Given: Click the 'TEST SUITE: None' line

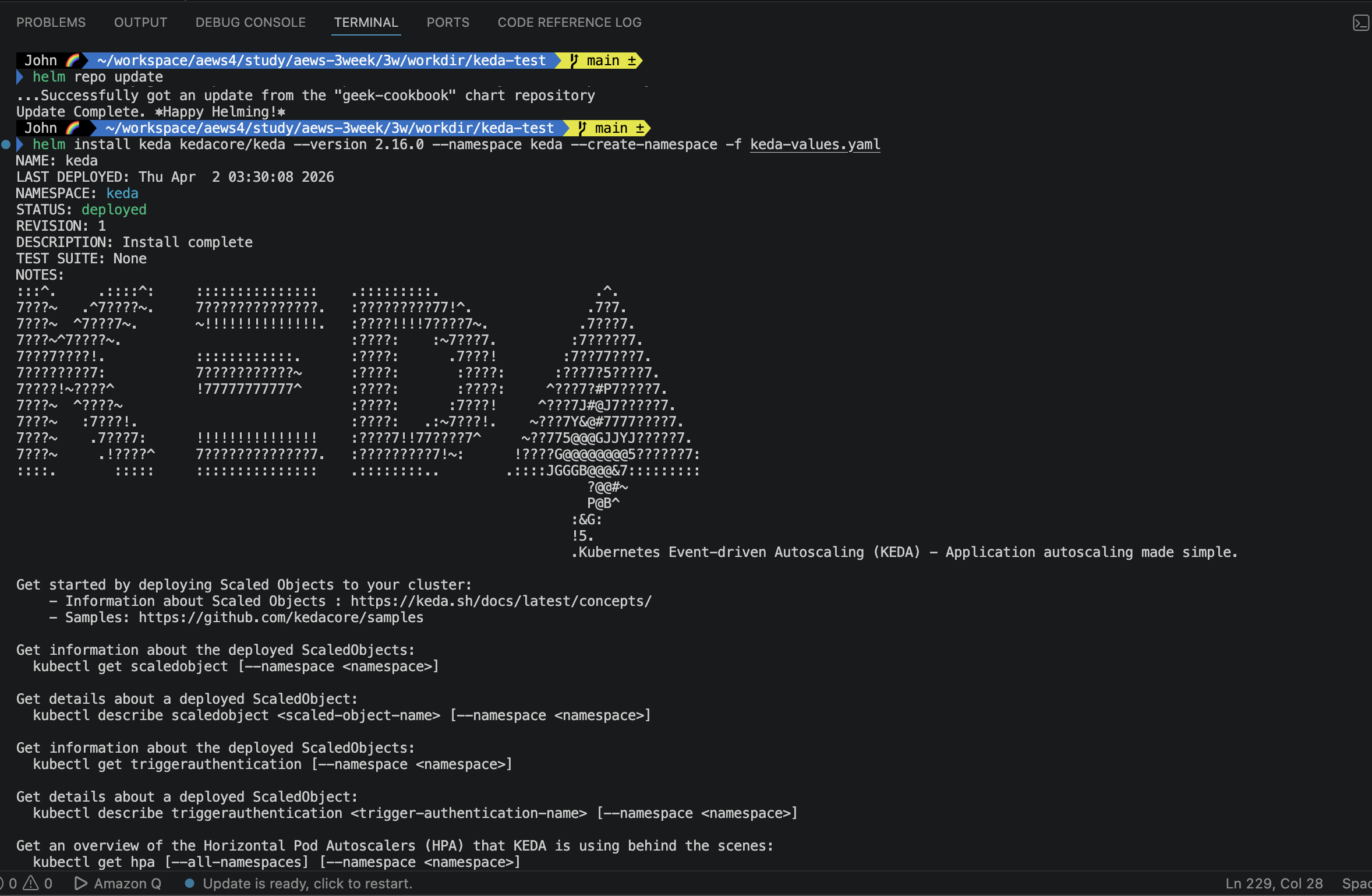Looking at the screenshot, I should (82, 259).
